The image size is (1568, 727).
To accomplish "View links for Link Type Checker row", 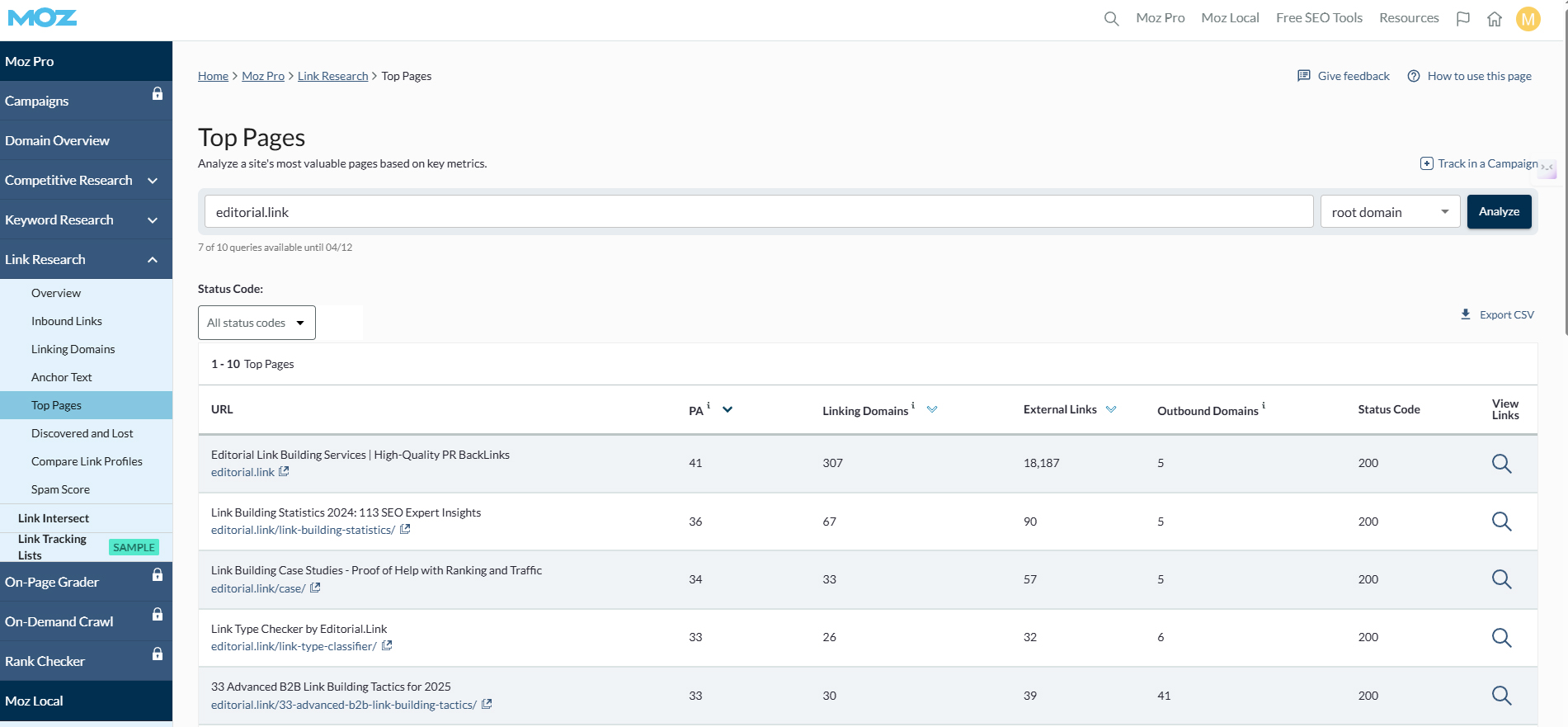I will pyautogui.click(x=1502, y=637).
